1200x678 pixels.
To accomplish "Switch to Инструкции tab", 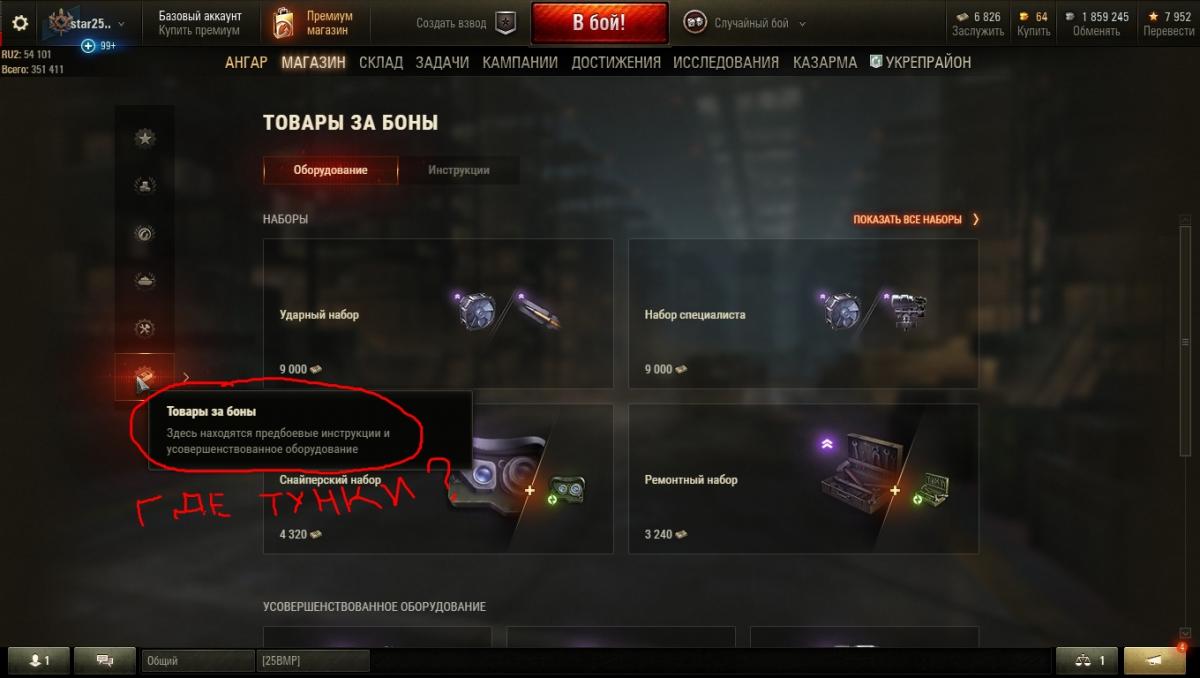I will 459,170.
